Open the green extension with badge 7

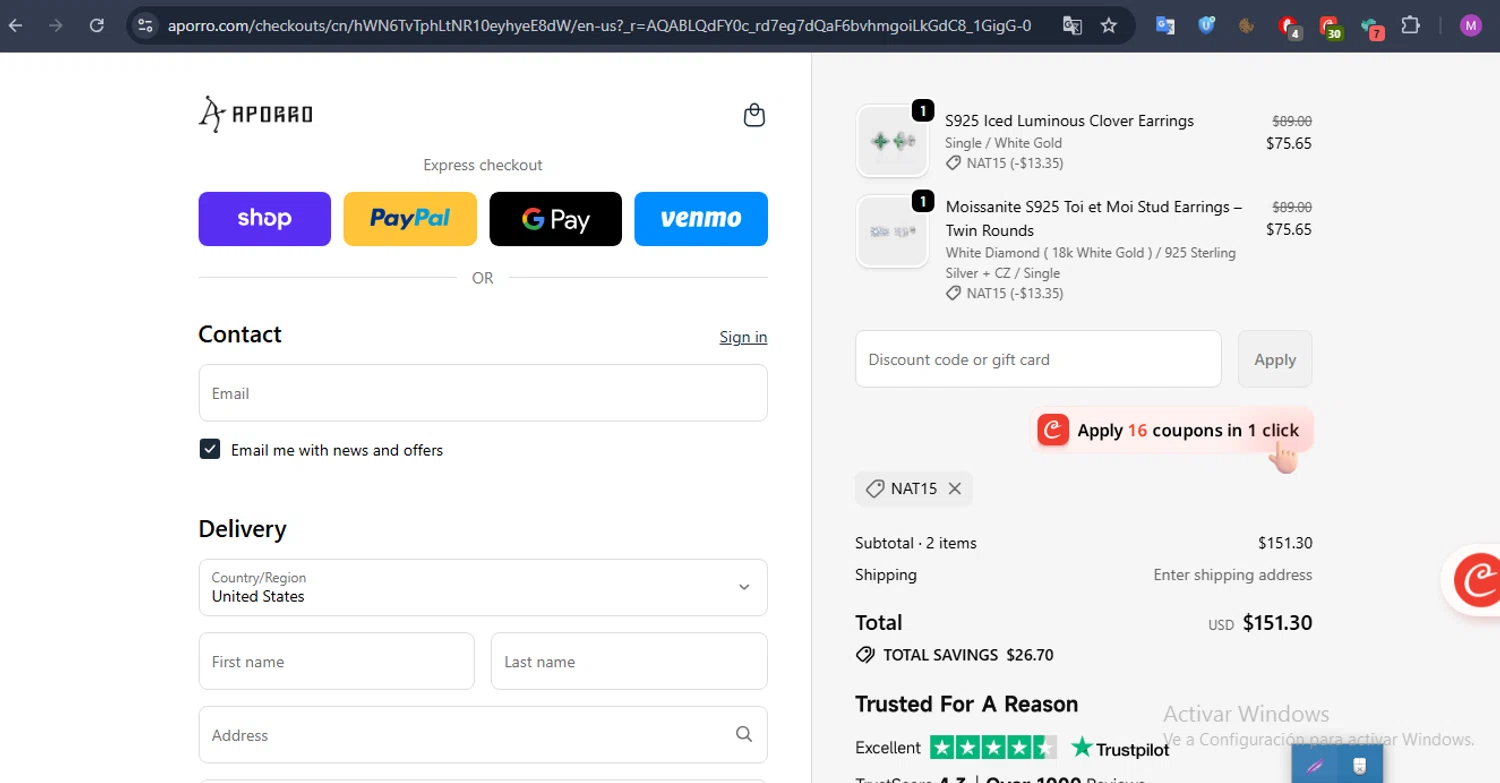coord(1371,27)
